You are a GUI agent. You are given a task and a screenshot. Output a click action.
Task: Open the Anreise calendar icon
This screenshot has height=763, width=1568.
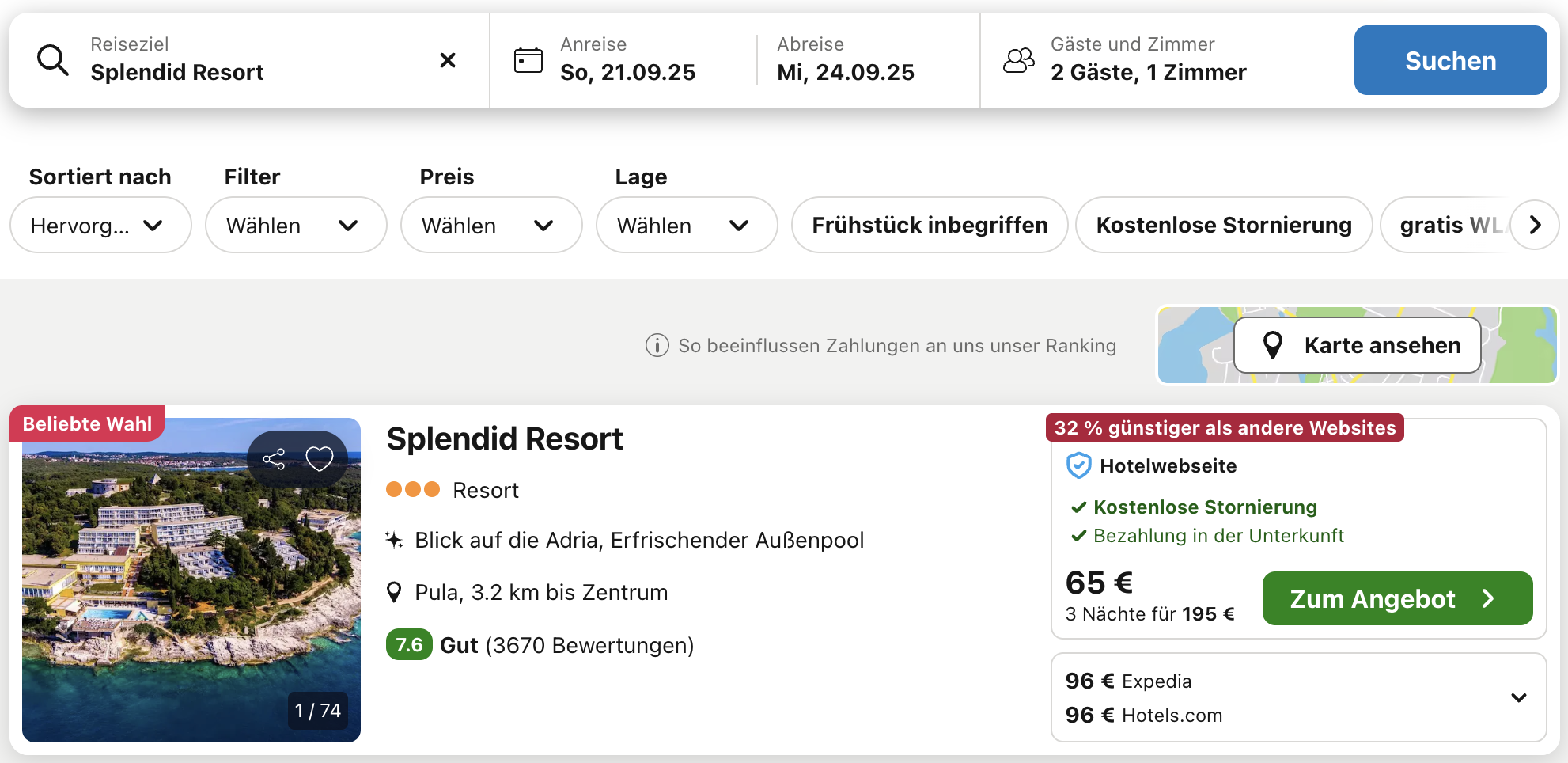528,60
